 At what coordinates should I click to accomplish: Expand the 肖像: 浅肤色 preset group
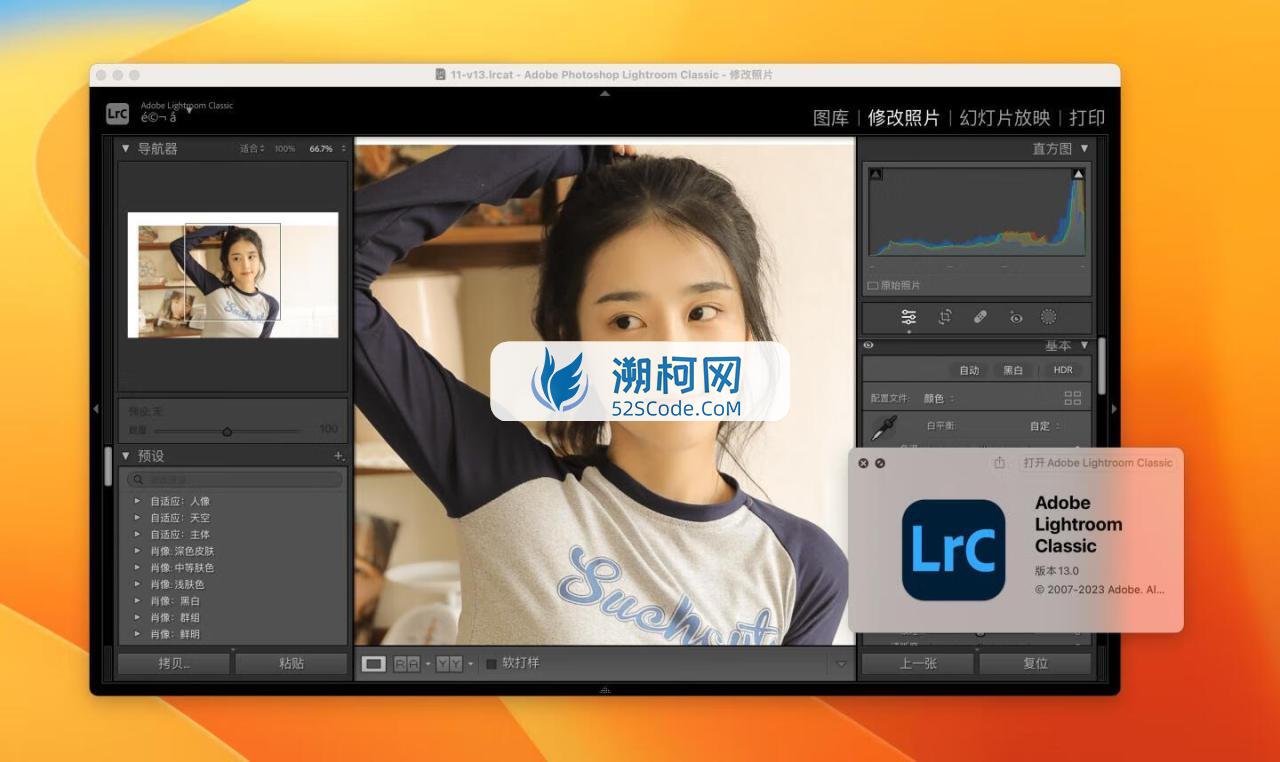click(x=138, y=584)
